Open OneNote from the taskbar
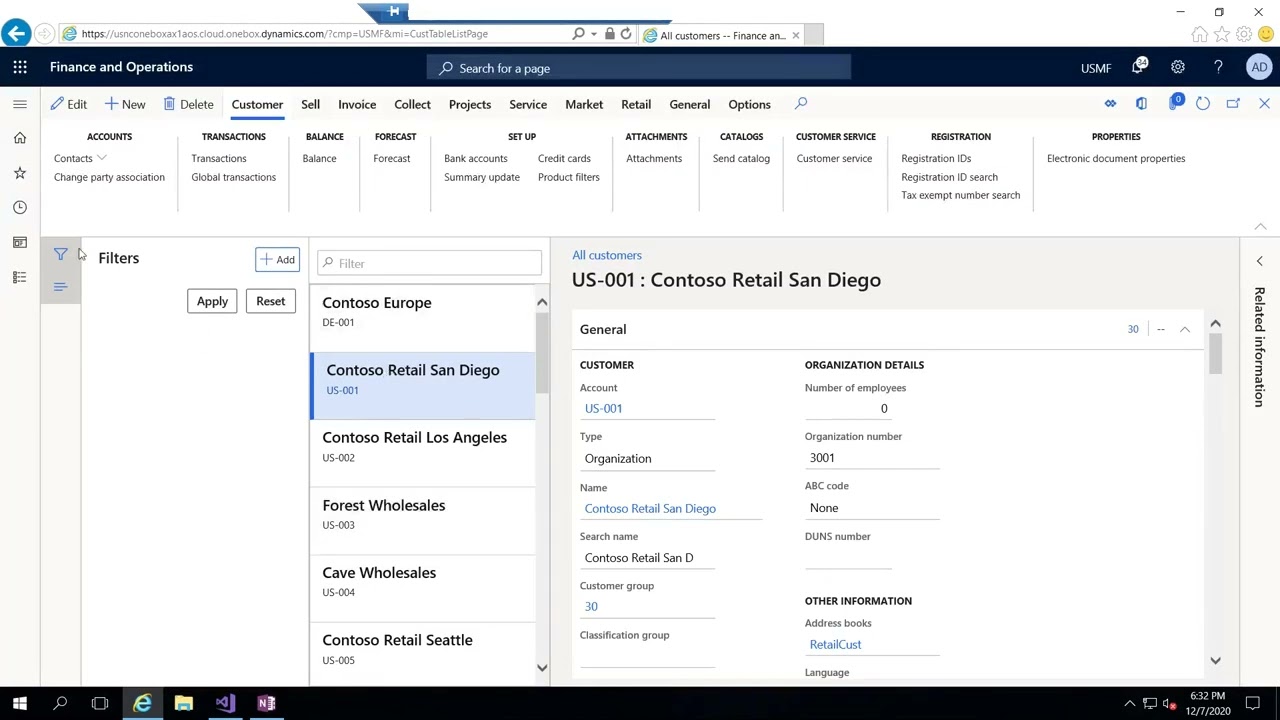 tap(266, 703)
